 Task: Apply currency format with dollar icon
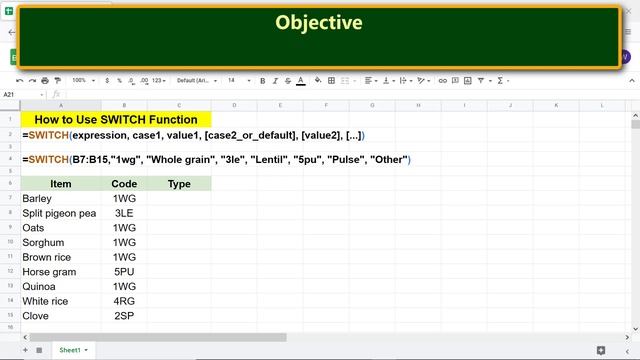107,81
